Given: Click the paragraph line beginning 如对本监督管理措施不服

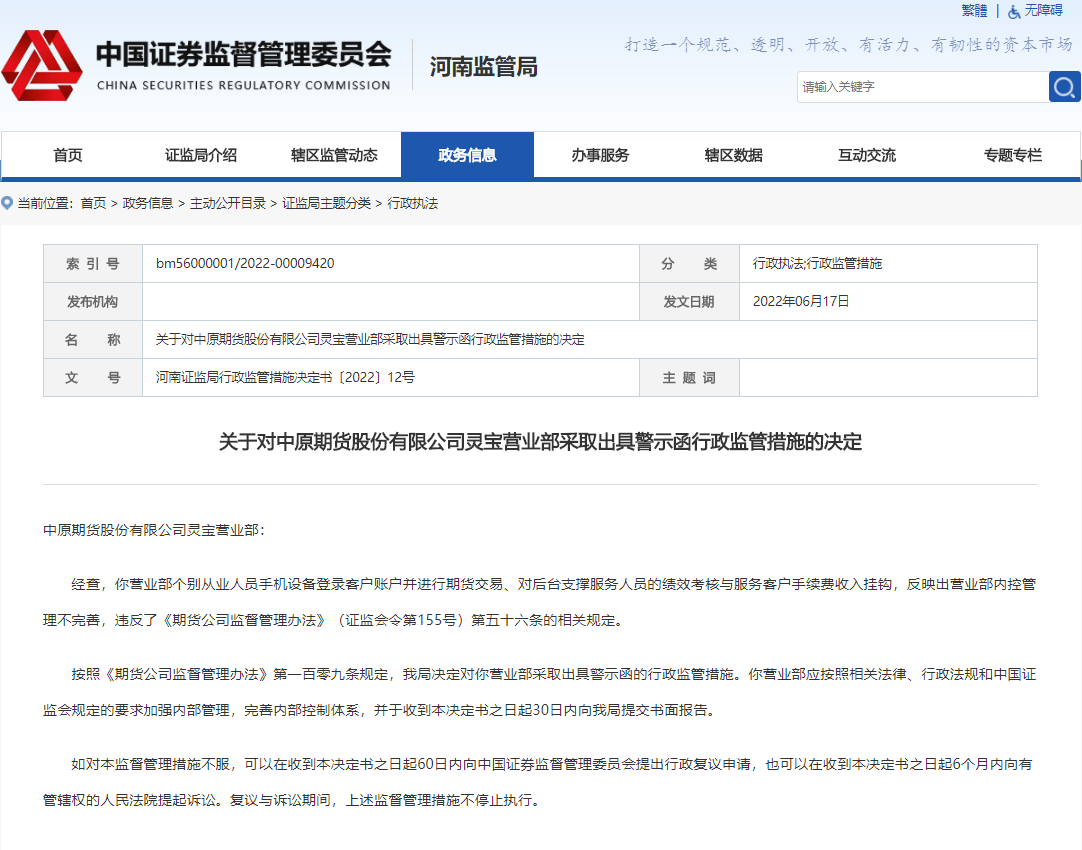Looking at the screenshot, I should [552, 764].
